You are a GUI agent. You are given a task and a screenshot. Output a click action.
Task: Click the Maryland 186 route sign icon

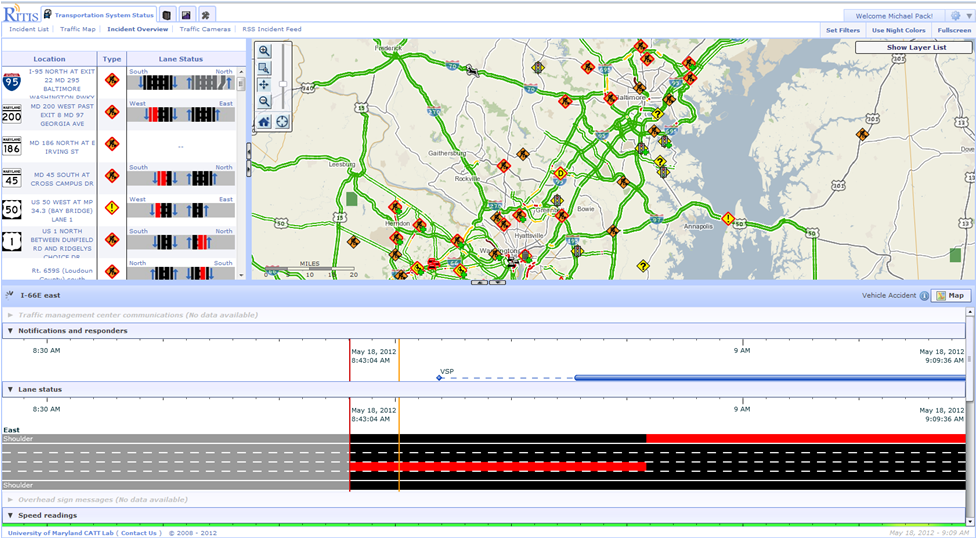(11, 146)
